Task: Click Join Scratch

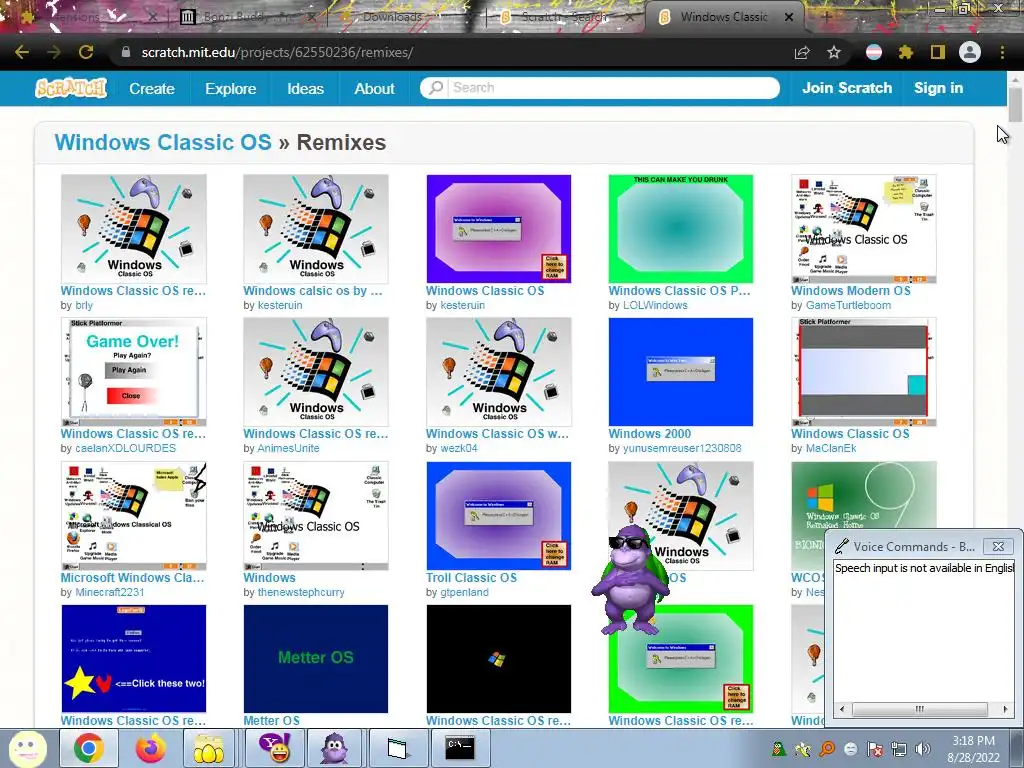Action: tap(846, 88)
